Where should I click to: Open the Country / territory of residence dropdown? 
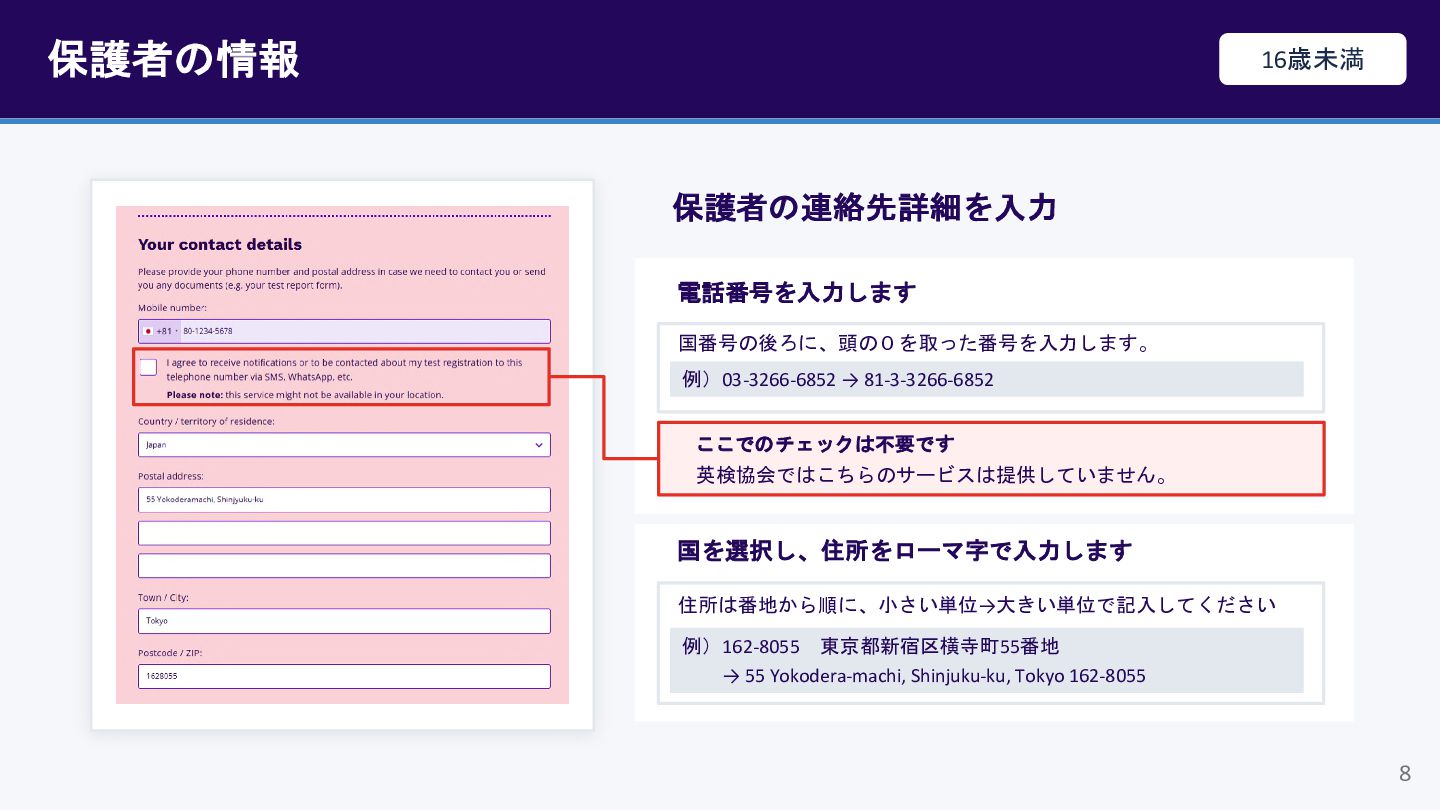[344, 445]
